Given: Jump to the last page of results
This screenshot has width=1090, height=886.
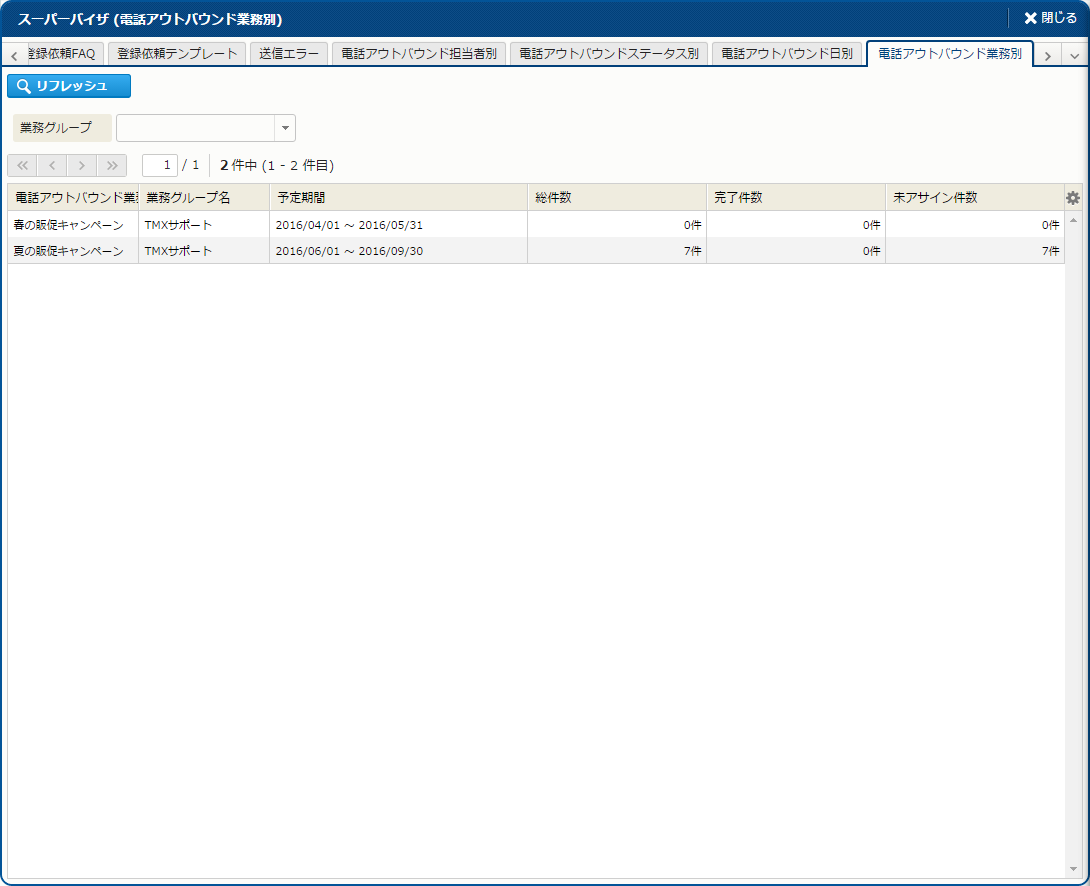Looking at the screenshot, I should pyautogui.click(x=112, y=166).
